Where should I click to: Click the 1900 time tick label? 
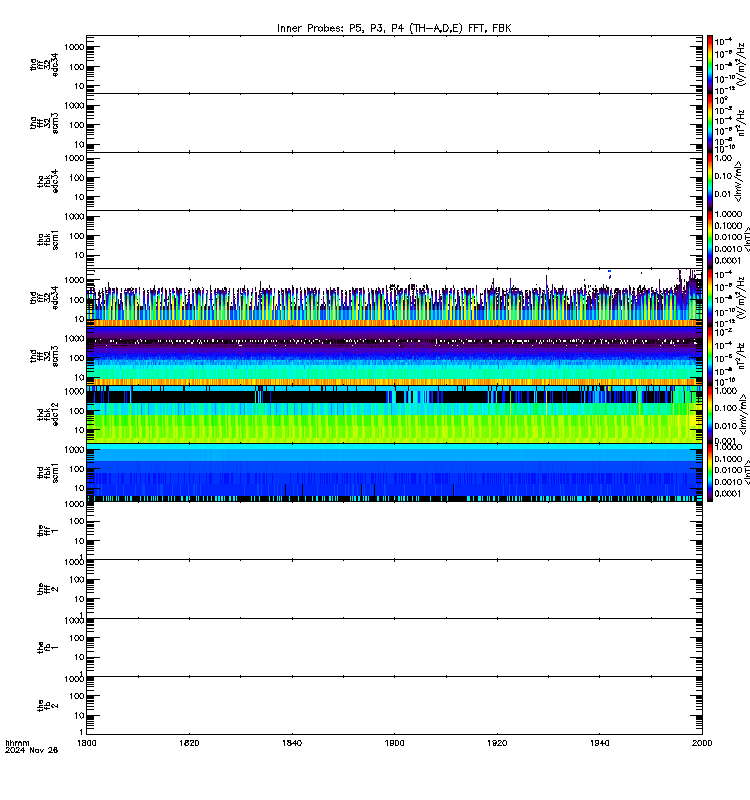tap(394, 743)
